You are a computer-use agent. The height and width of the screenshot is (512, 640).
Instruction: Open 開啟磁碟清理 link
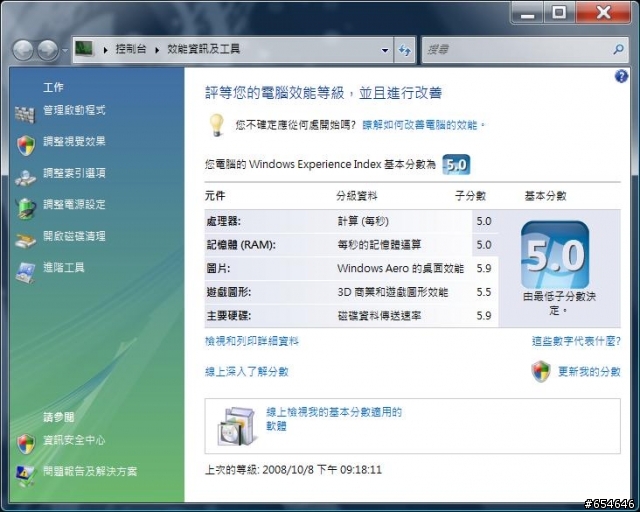tap(74, 236)
